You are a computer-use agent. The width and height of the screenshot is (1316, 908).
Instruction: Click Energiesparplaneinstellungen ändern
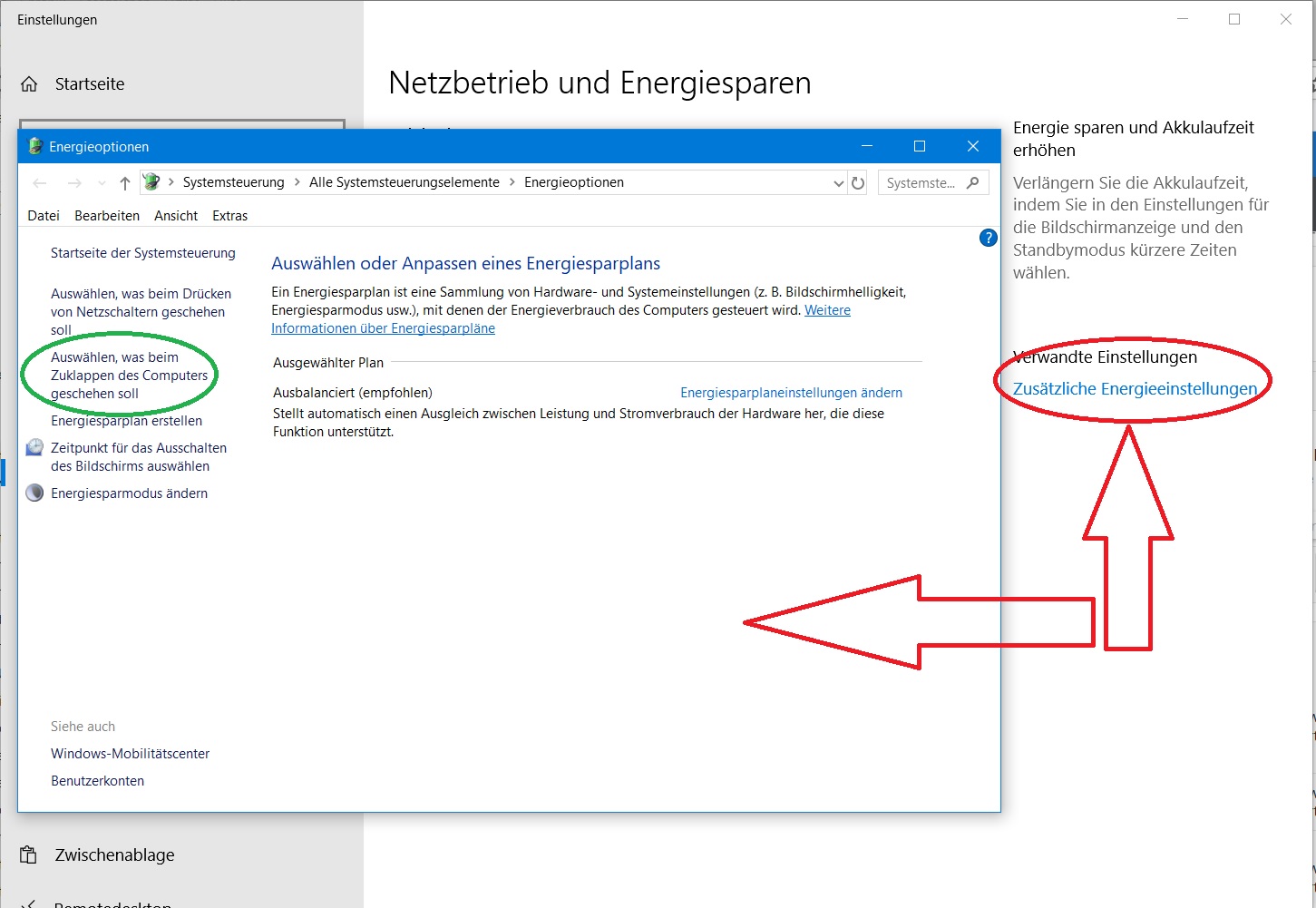click(791, 393)
